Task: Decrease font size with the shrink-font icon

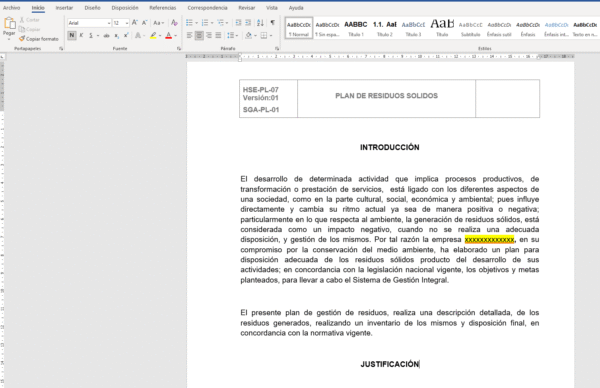Action: 144,23
